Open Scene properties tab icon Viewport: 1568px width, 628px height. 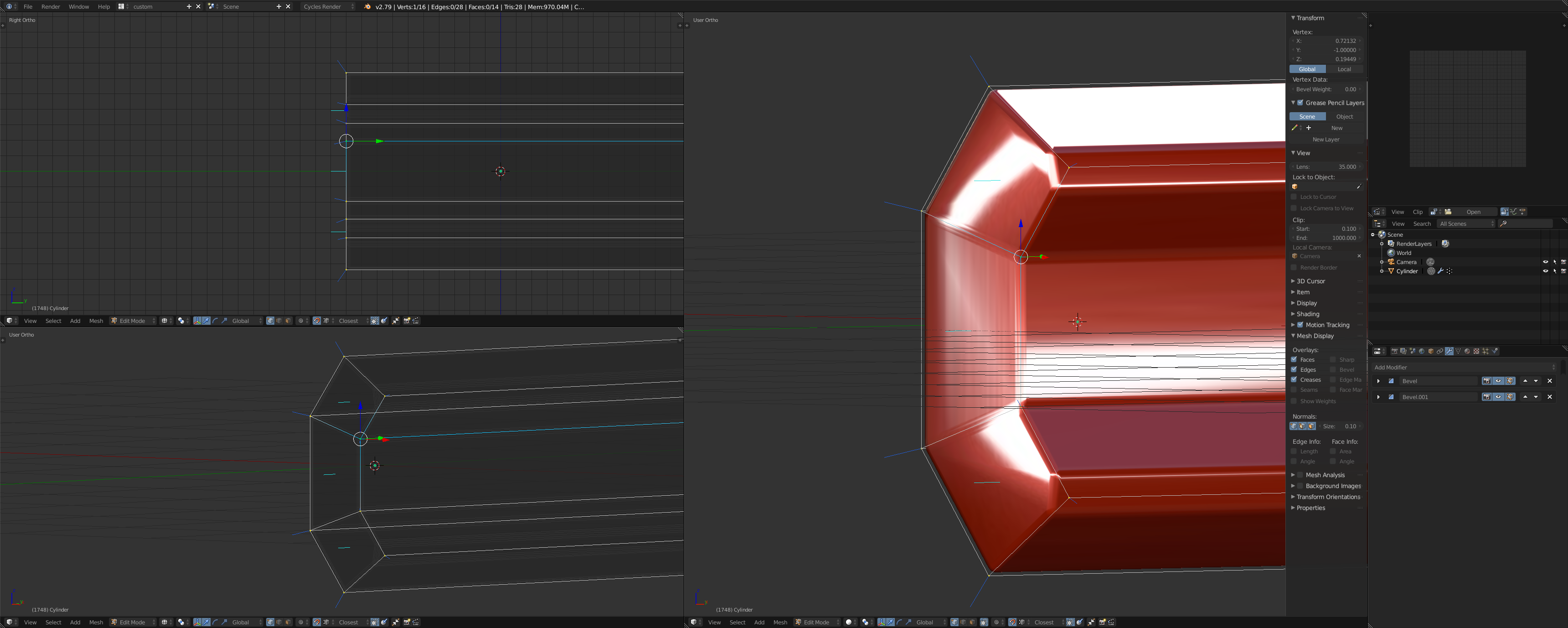point(1413,352)
